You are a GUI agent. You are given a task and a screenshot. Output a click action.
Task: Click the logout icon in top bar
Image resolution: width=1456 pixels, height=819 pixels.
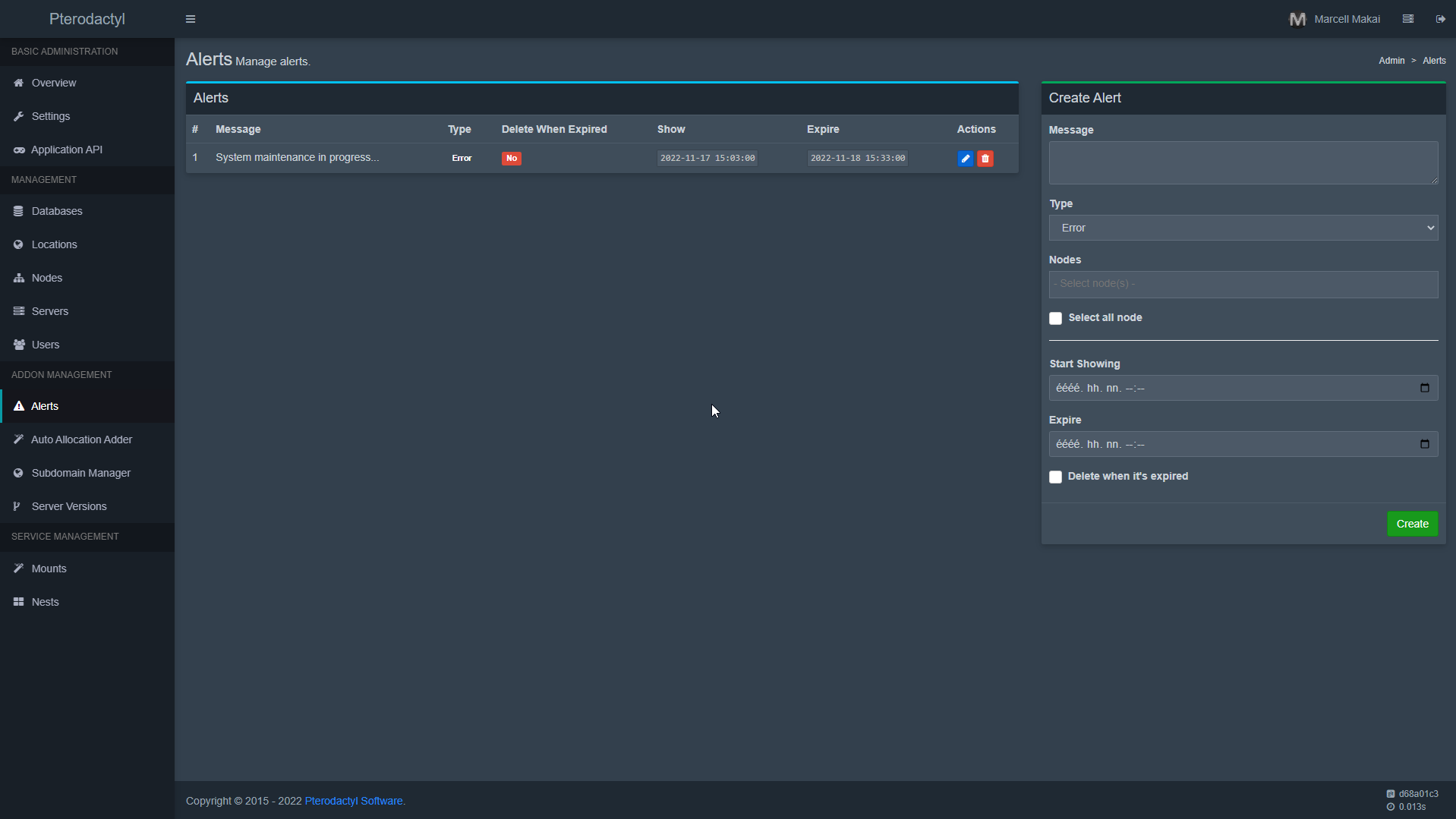coord(1440,19)
